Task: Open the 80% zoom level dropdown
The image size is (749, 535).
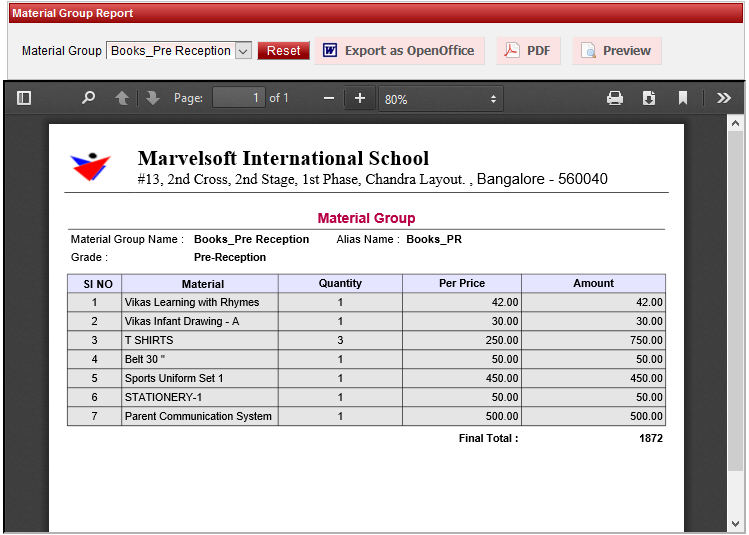Action: click(x=440, y=99)
